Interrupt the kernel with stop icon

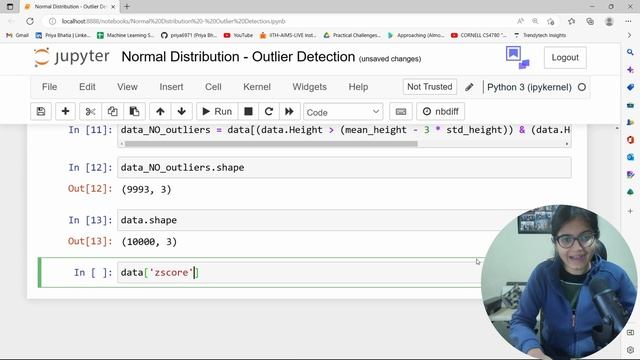(248, 111)
